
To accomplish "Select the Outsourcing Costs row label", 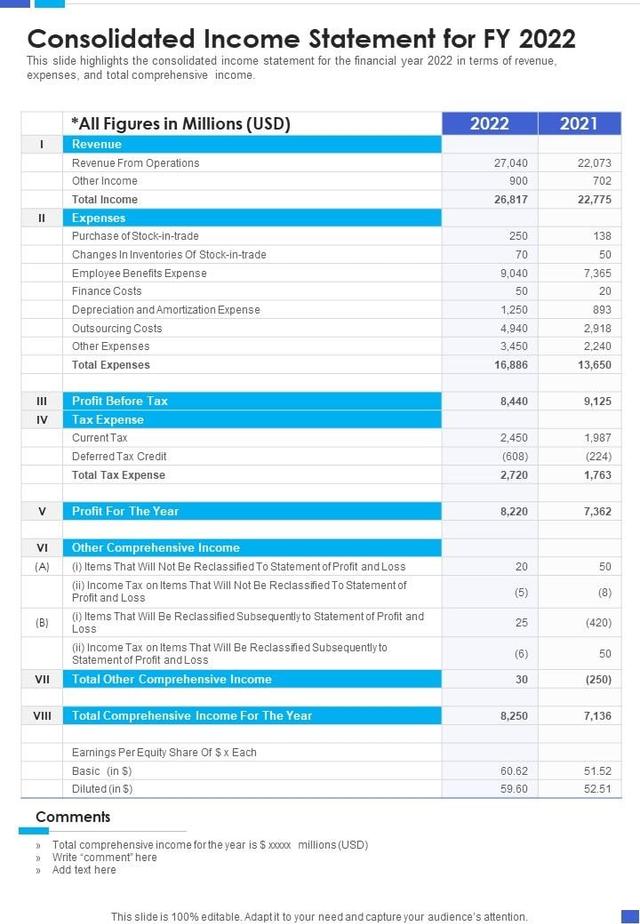I will point(117,328).
